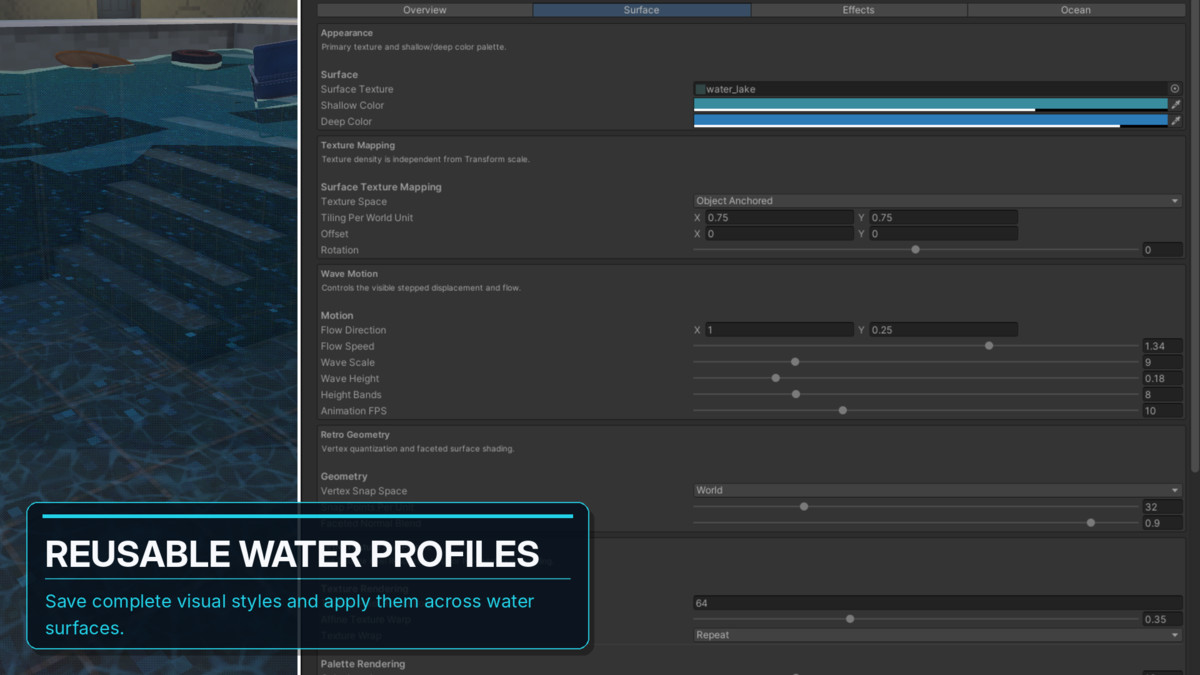Switch to the Overview tab
This screenshot has height=675, width=1200.
[x=425, y=10]
